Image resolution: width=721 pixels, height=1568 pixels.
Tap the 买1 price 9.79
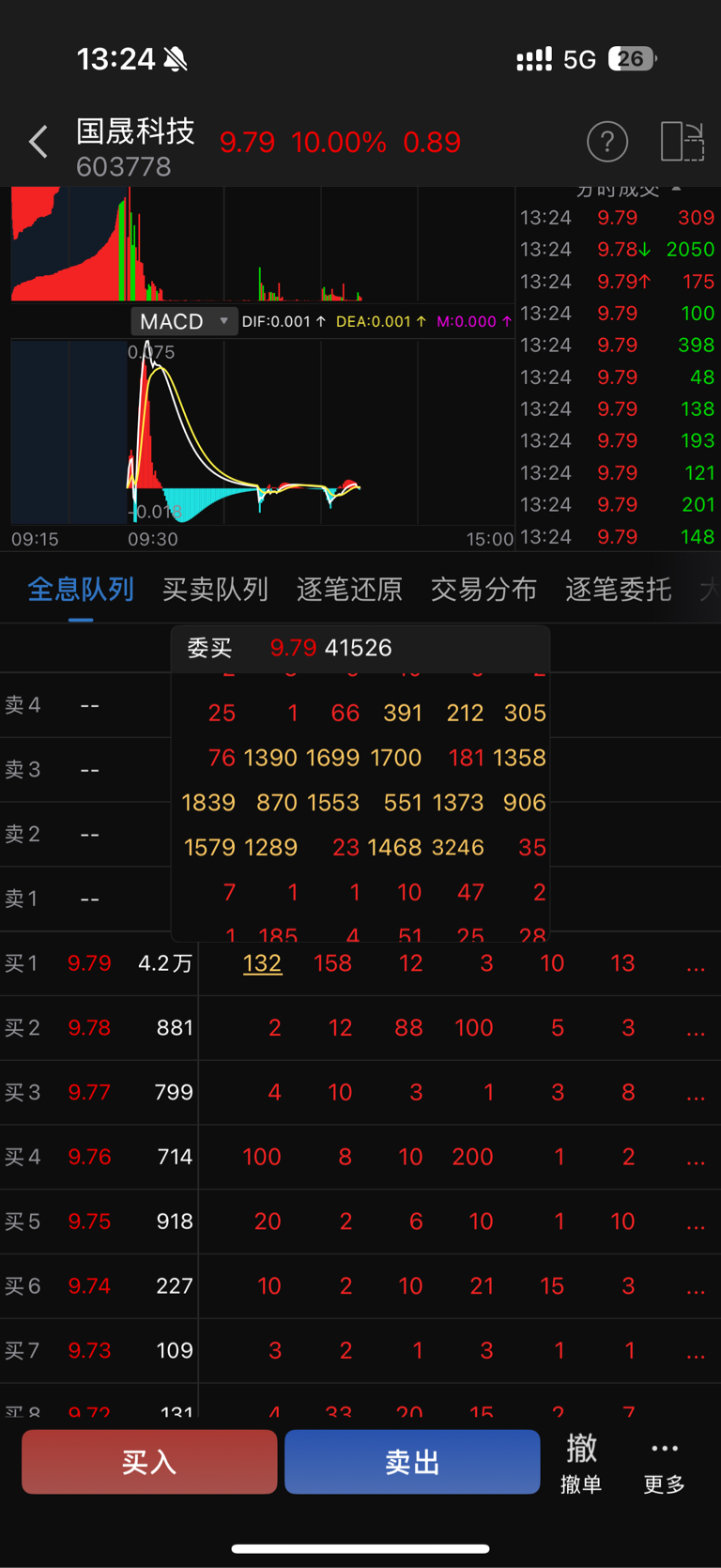(89, 963)
